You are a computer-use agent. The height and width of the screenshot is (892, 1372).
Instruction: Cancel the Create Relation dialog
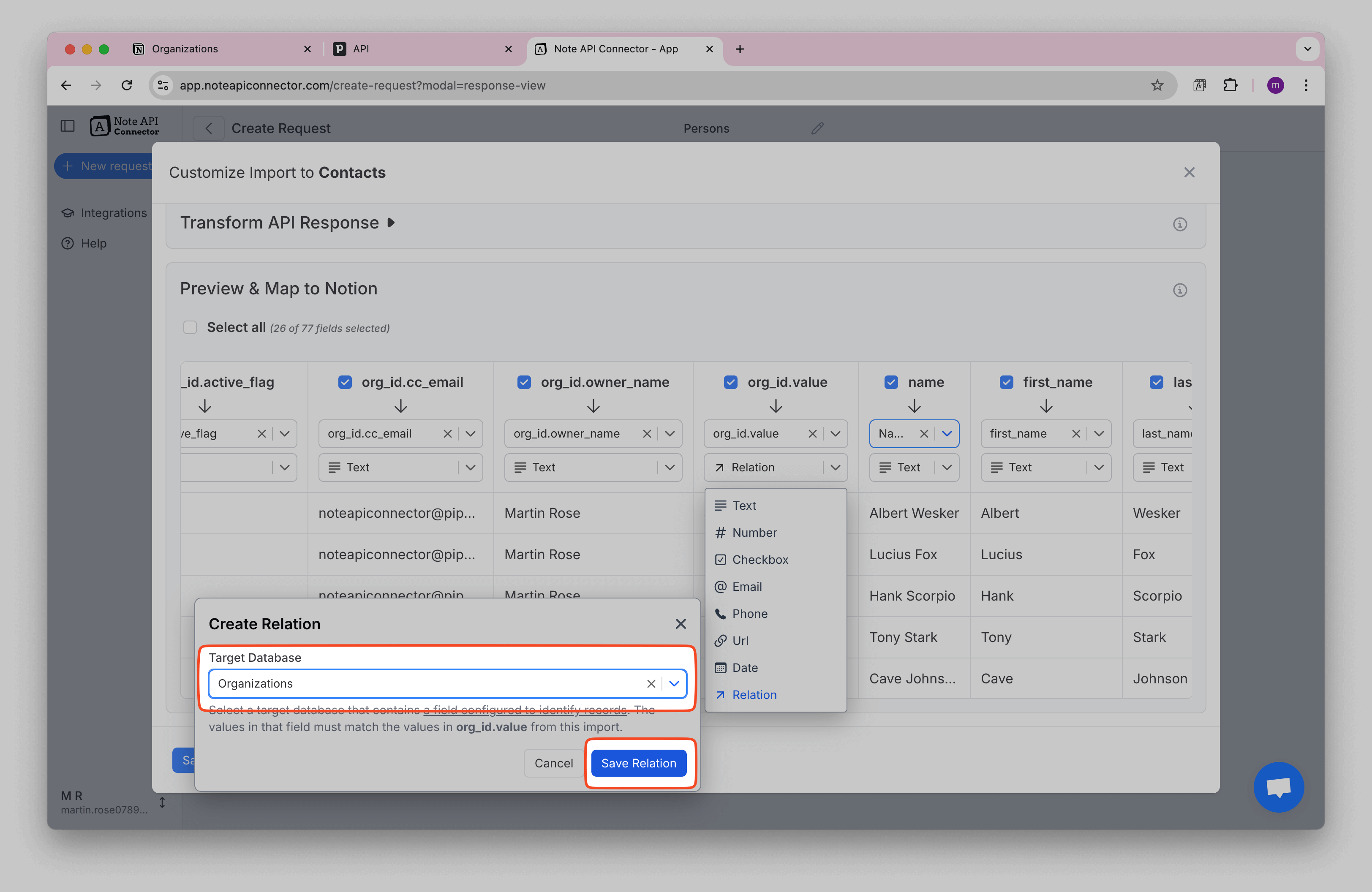[x=553, y=763]
